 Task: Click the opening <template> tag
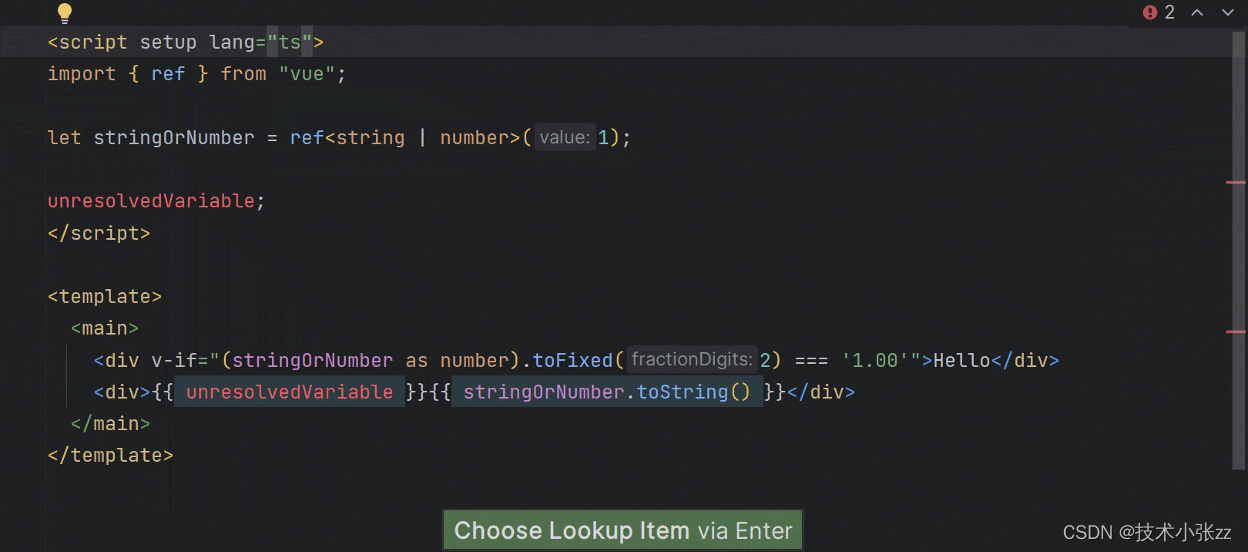pos(105,296)
